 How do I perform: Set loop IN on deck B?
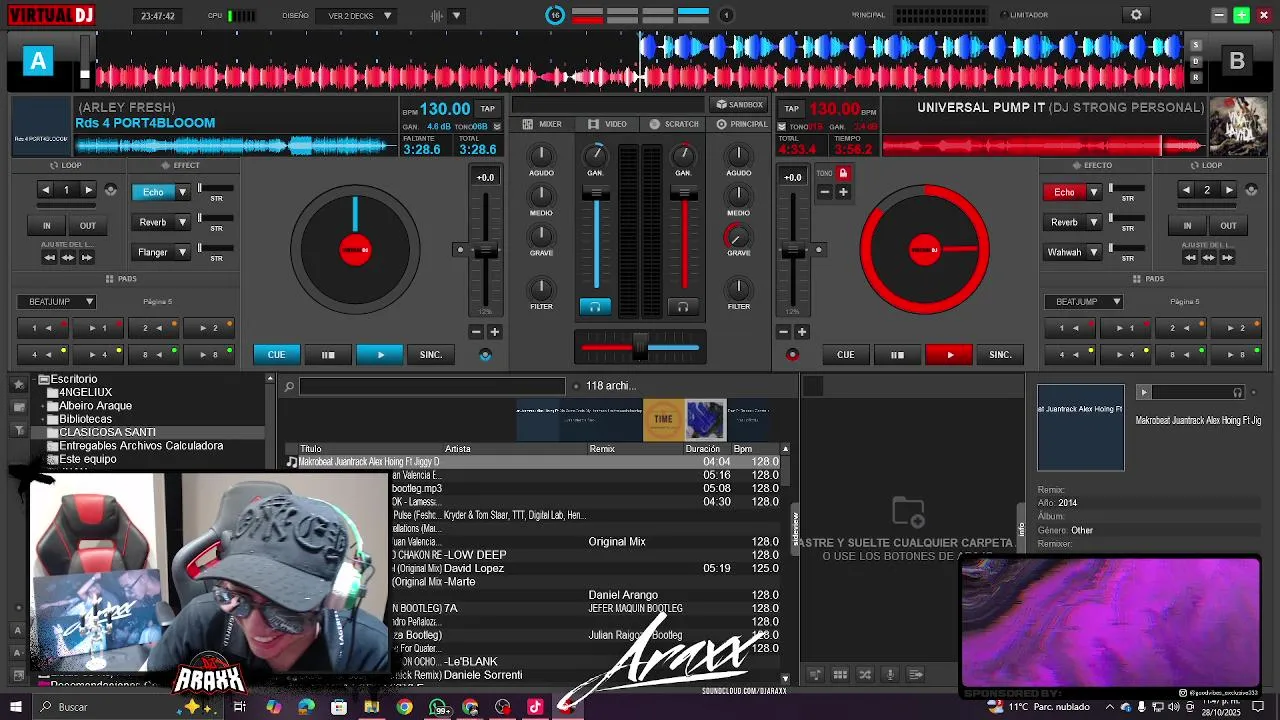(1187, 225)
